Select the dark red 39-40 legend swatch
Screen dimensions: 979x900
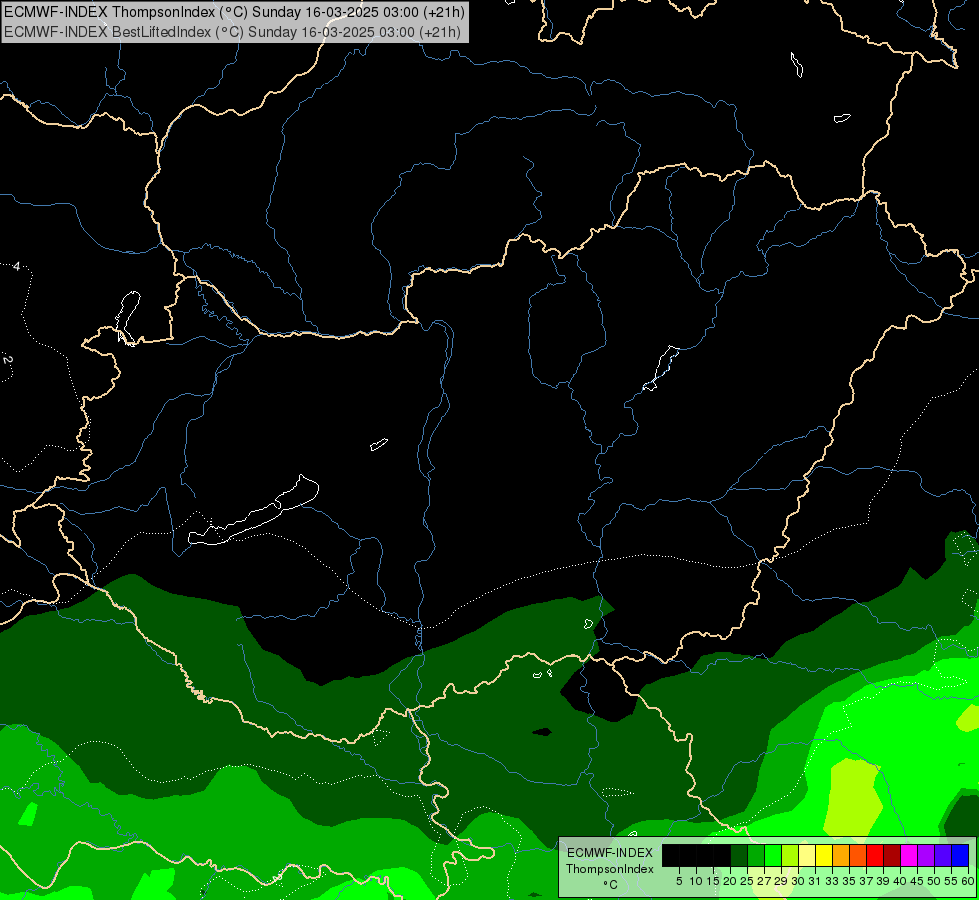point(892,855)
